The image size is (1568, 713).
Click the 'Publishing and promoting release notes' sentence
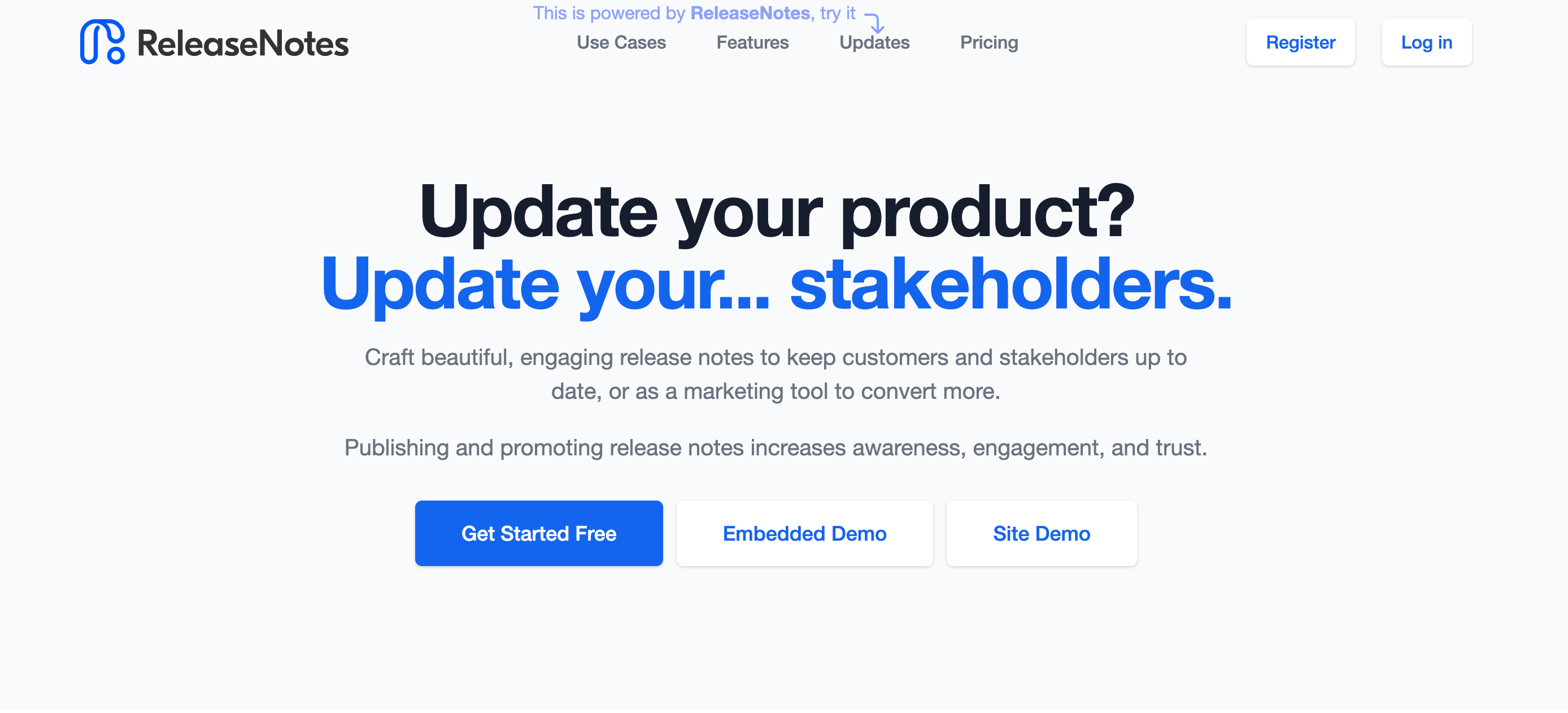(776, 448)
